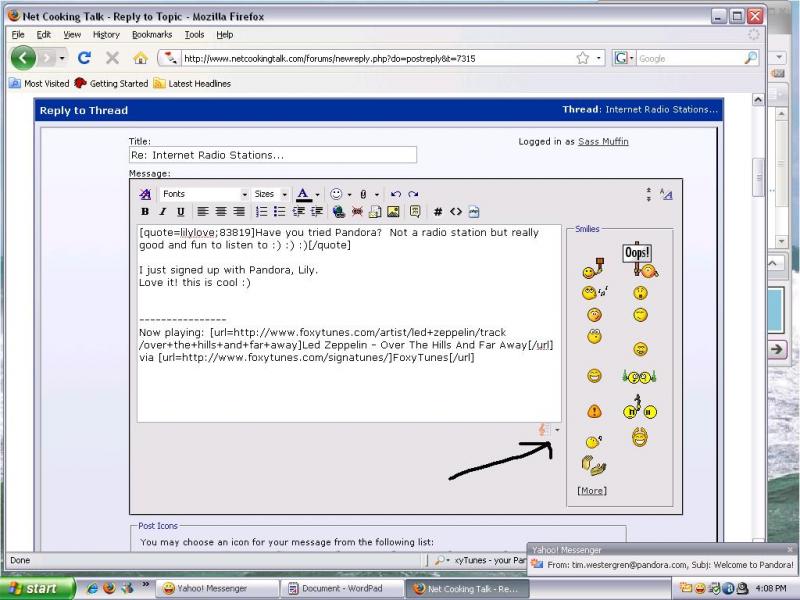Go back to previous page
This screenshot has width=800, height=600.
(23, 58)
